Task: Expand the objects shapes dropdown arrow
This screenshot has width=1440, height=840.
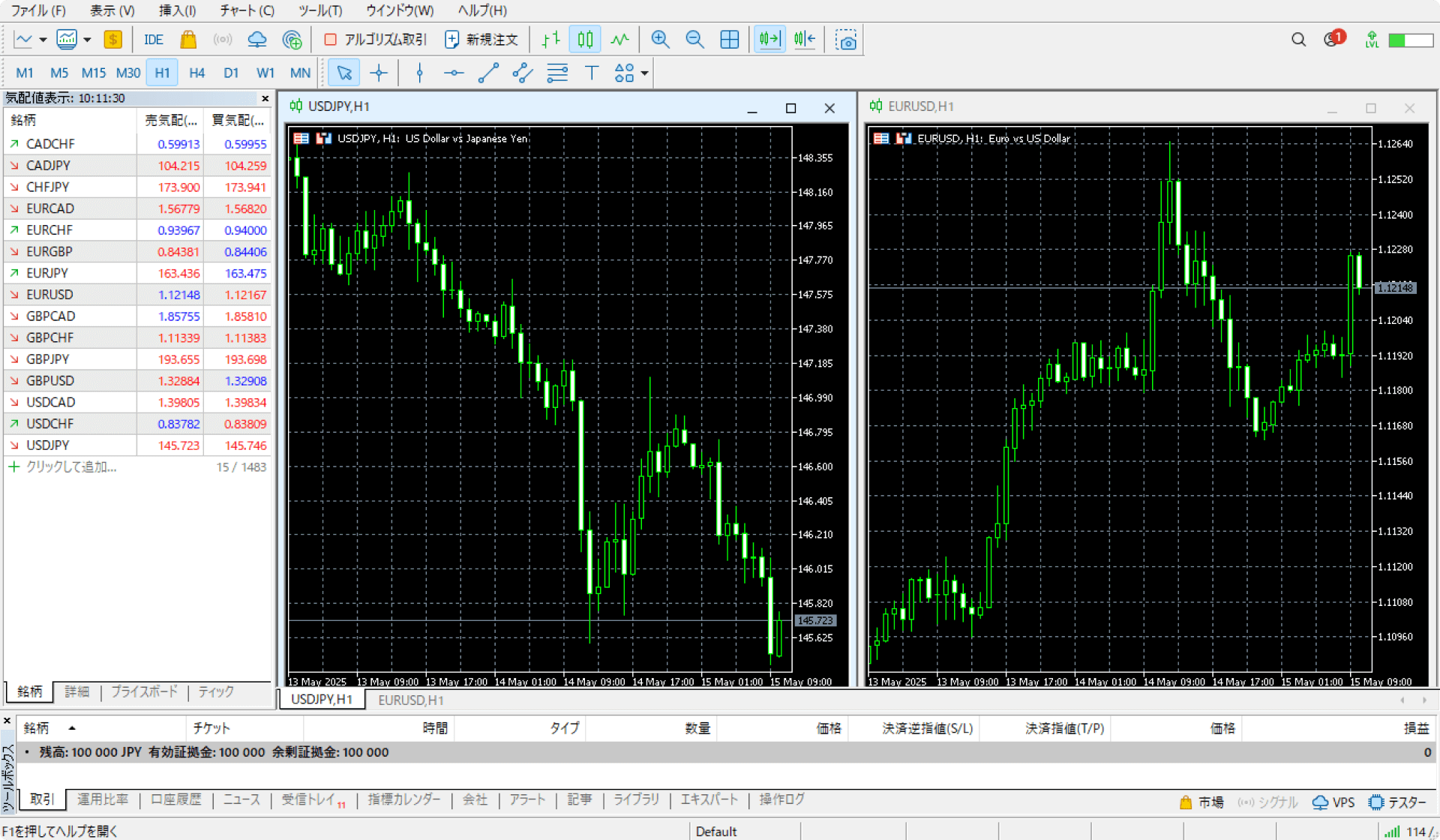Action: [644, 73]
